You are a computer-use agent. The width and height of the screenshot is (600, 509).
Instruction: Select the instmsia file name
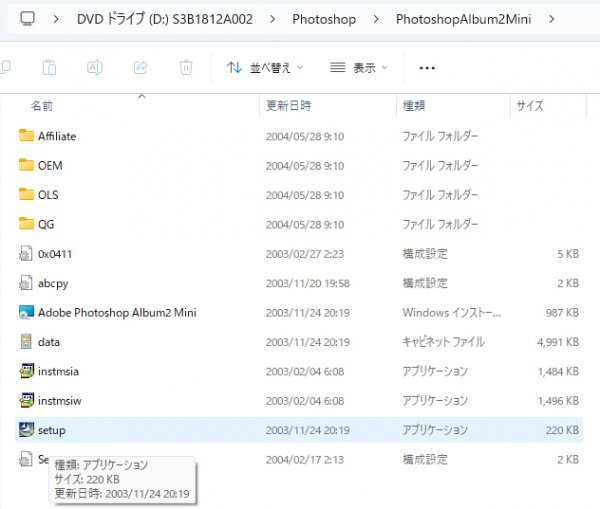point(58,372)
